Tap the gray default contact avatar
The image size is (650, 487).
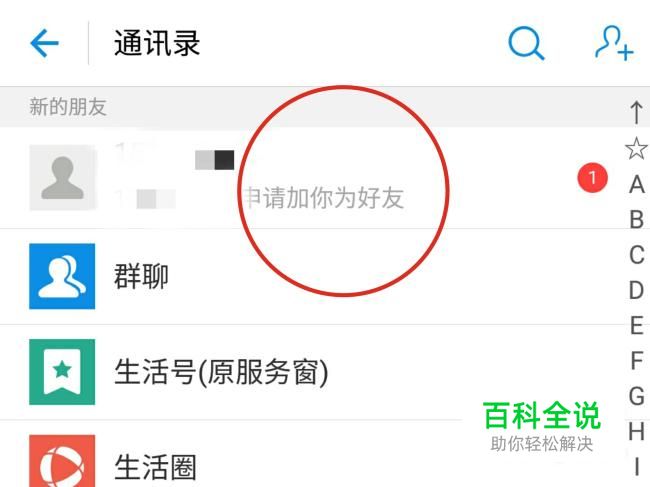(62, 177)
